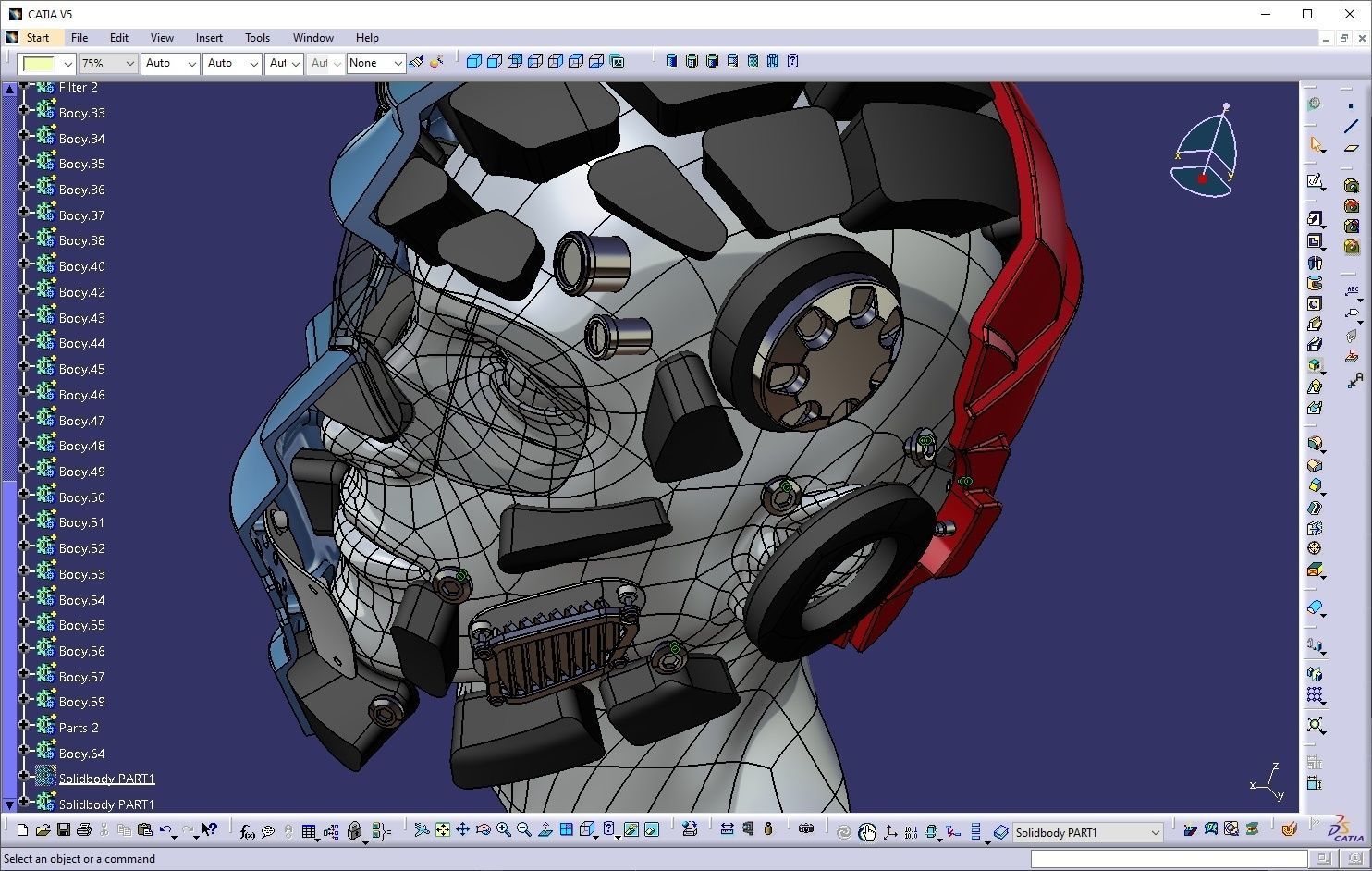1372x871 pixels.
Task: Select the underlined Solidbody PART1 tree item
Action: (x=107, y=779)
